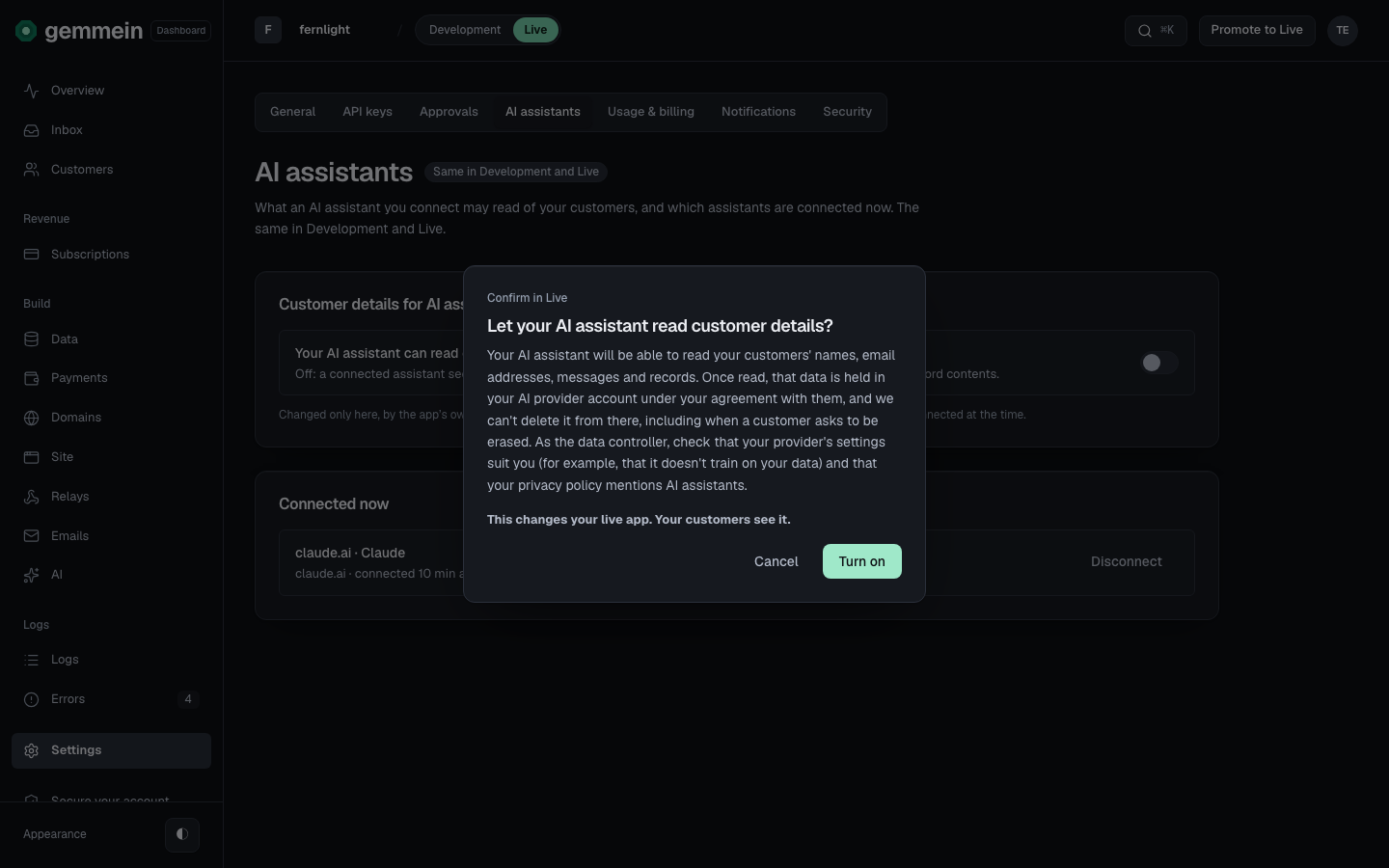Open the Notifications tab
This screenshot has width=1389, height=868.
pyautogui.click(x=759, y=112)
